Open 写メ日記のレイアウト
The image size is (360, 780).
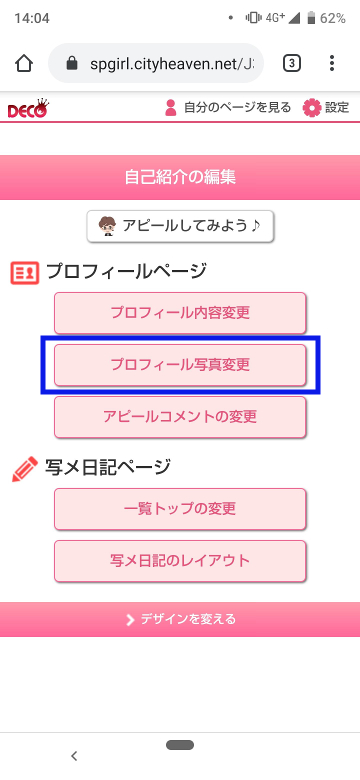click(180, 561)
